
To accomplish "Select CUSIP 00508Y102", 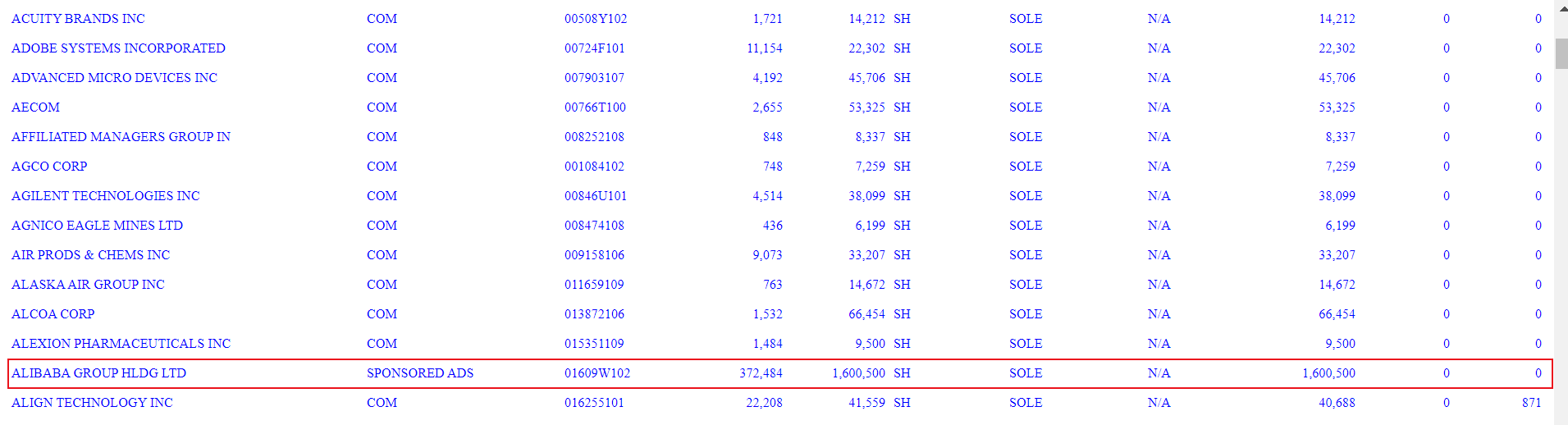I will coord(596,19).
